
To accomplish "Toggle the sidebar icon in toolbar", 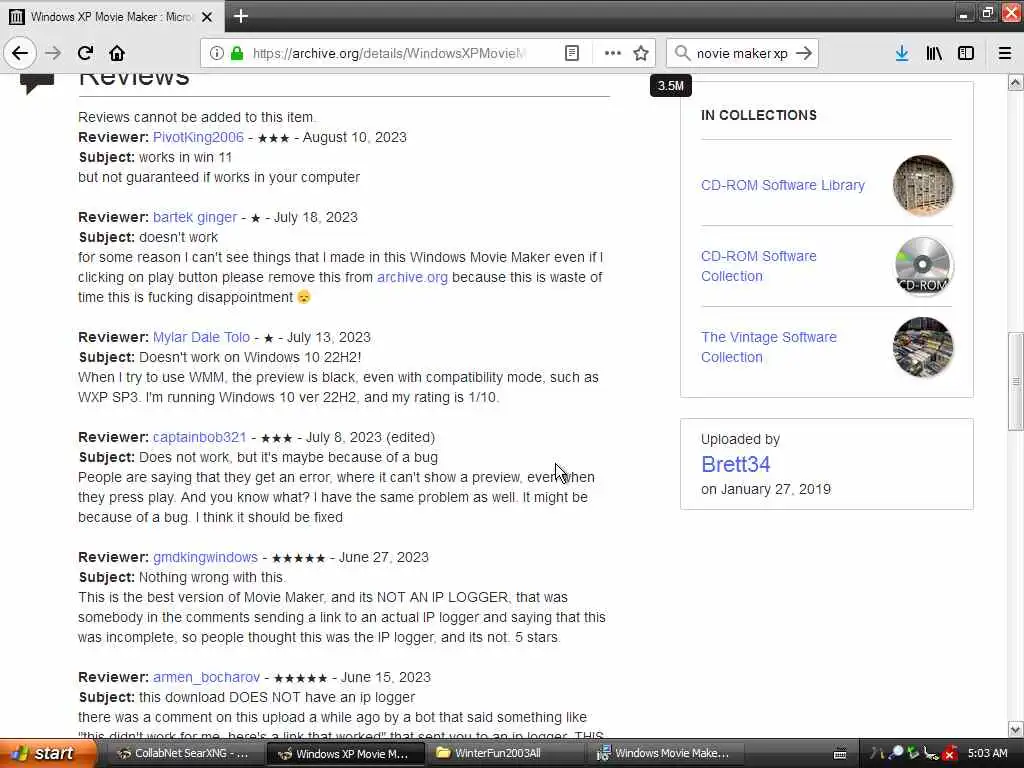I will (x=966, y=53).
